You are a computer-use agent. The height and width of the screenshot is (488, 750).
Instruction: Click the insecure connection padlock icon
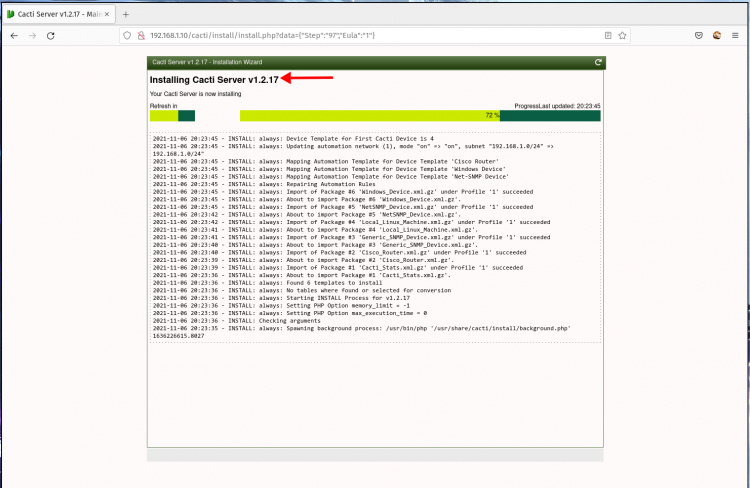click(141, 35)
